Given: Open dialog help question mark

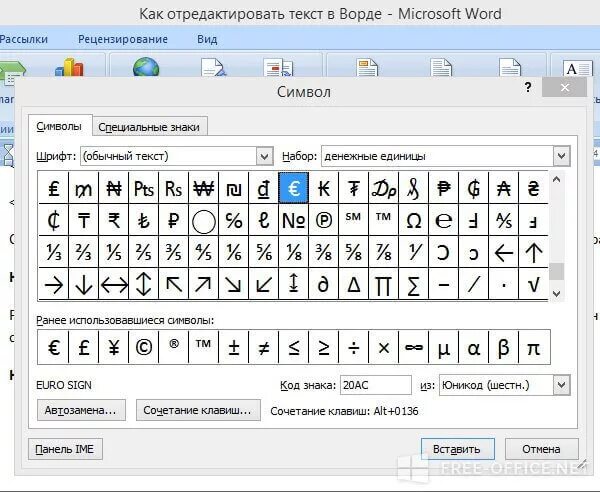Looking at the screenshot, I should [528, 88].
